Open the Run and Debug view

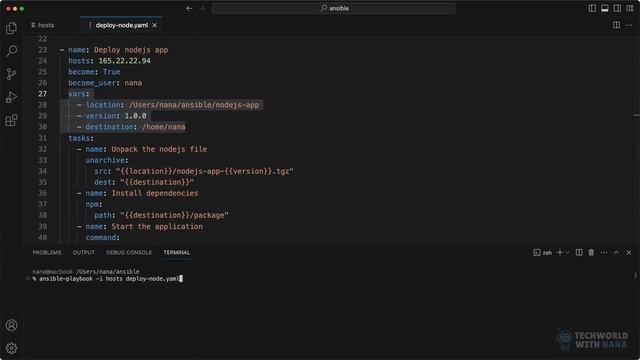click(11, 97)
